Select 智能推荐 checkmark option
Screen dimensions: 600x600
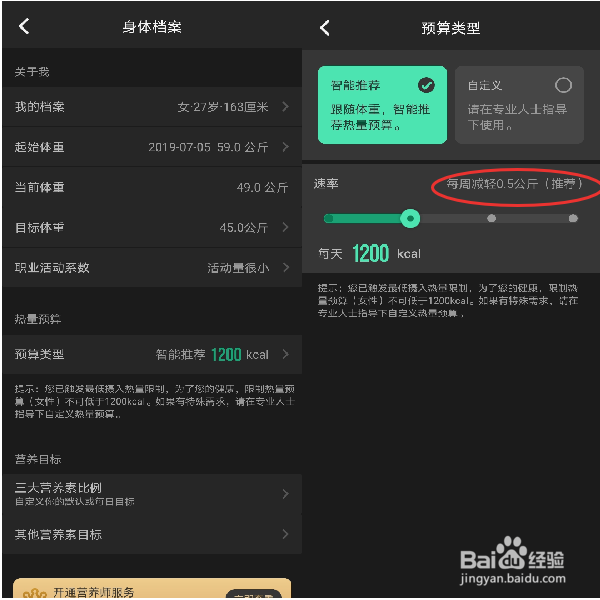tap(426, 85)
